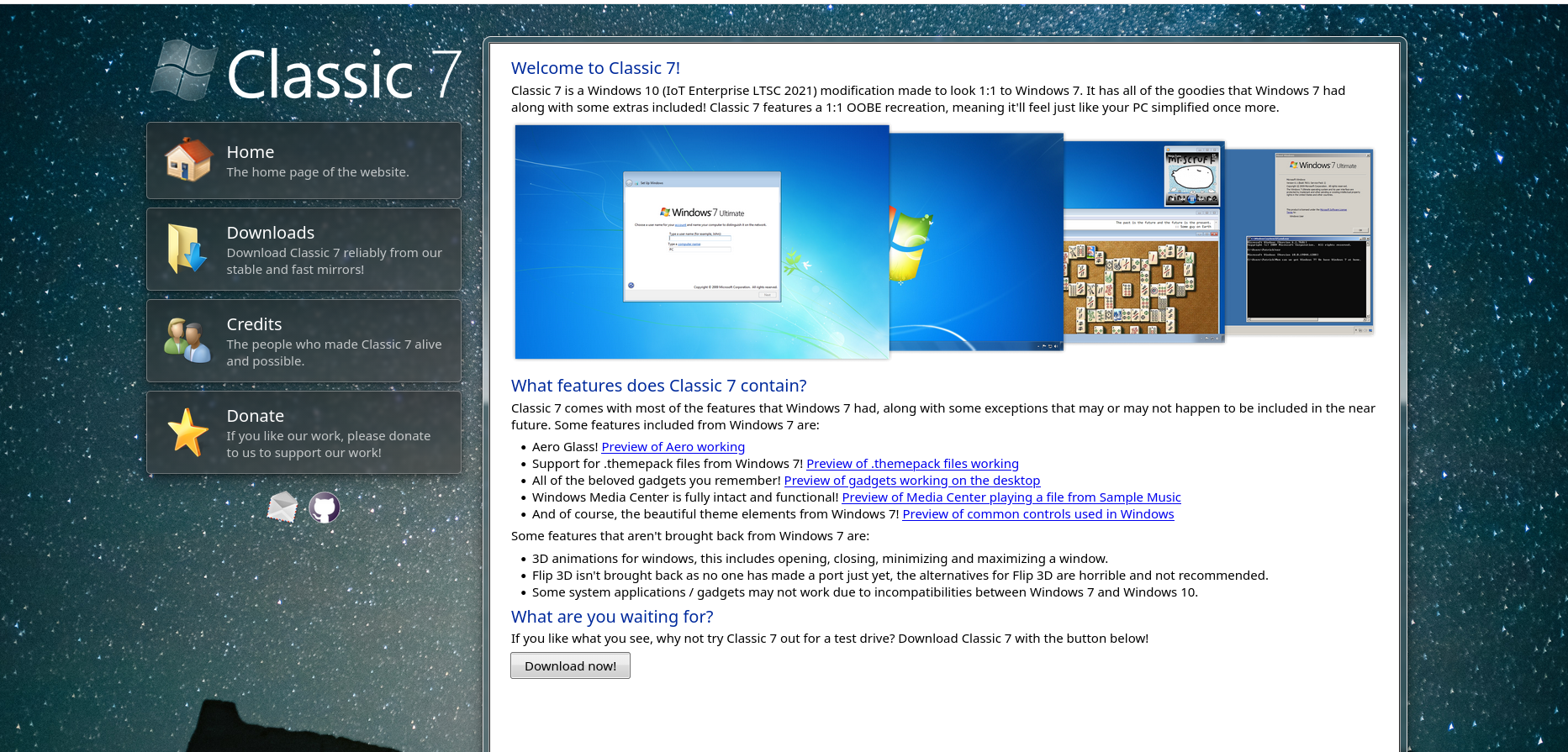
Task: View the Windows 7 setup screenshot thumbnail
Action: [701, 242]
